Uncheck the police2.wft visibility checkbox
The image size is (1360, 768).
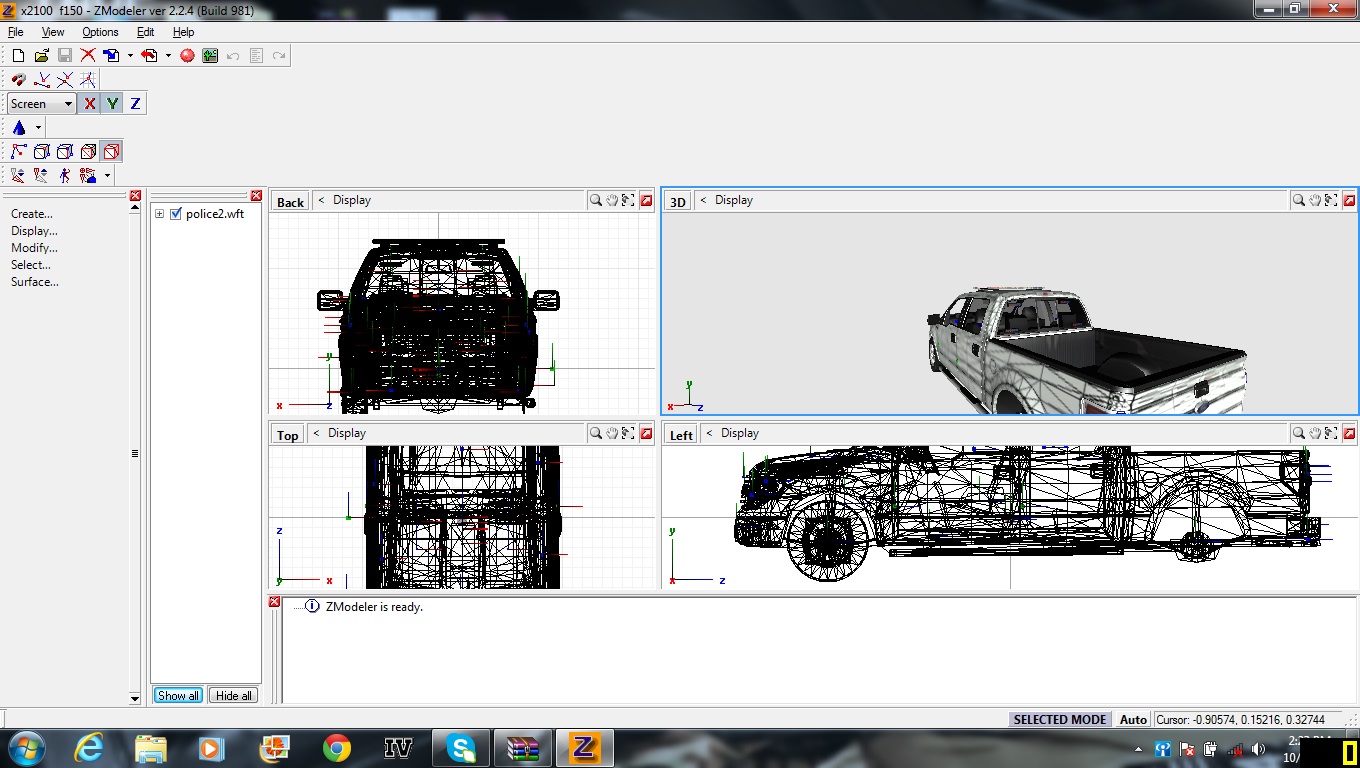coord(176,214)
